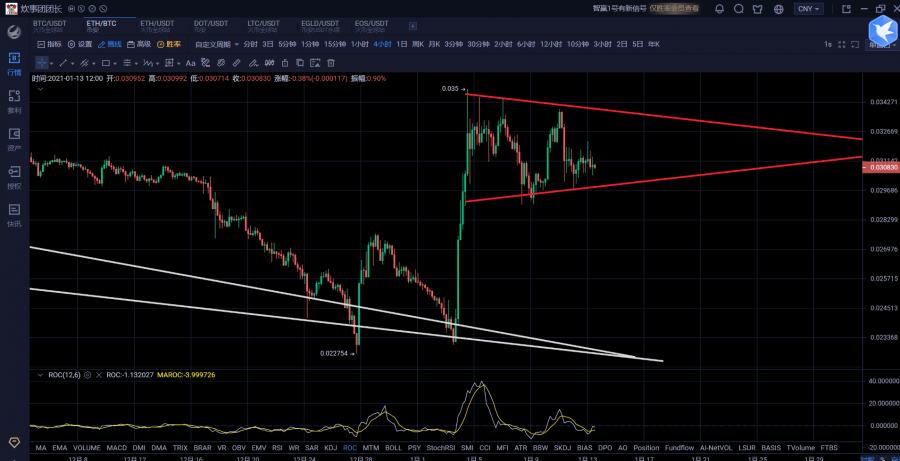The width and height of the screenshot is (900, 461).
Task: Delete drawings with the trash icon
Action: click(331, 63)
